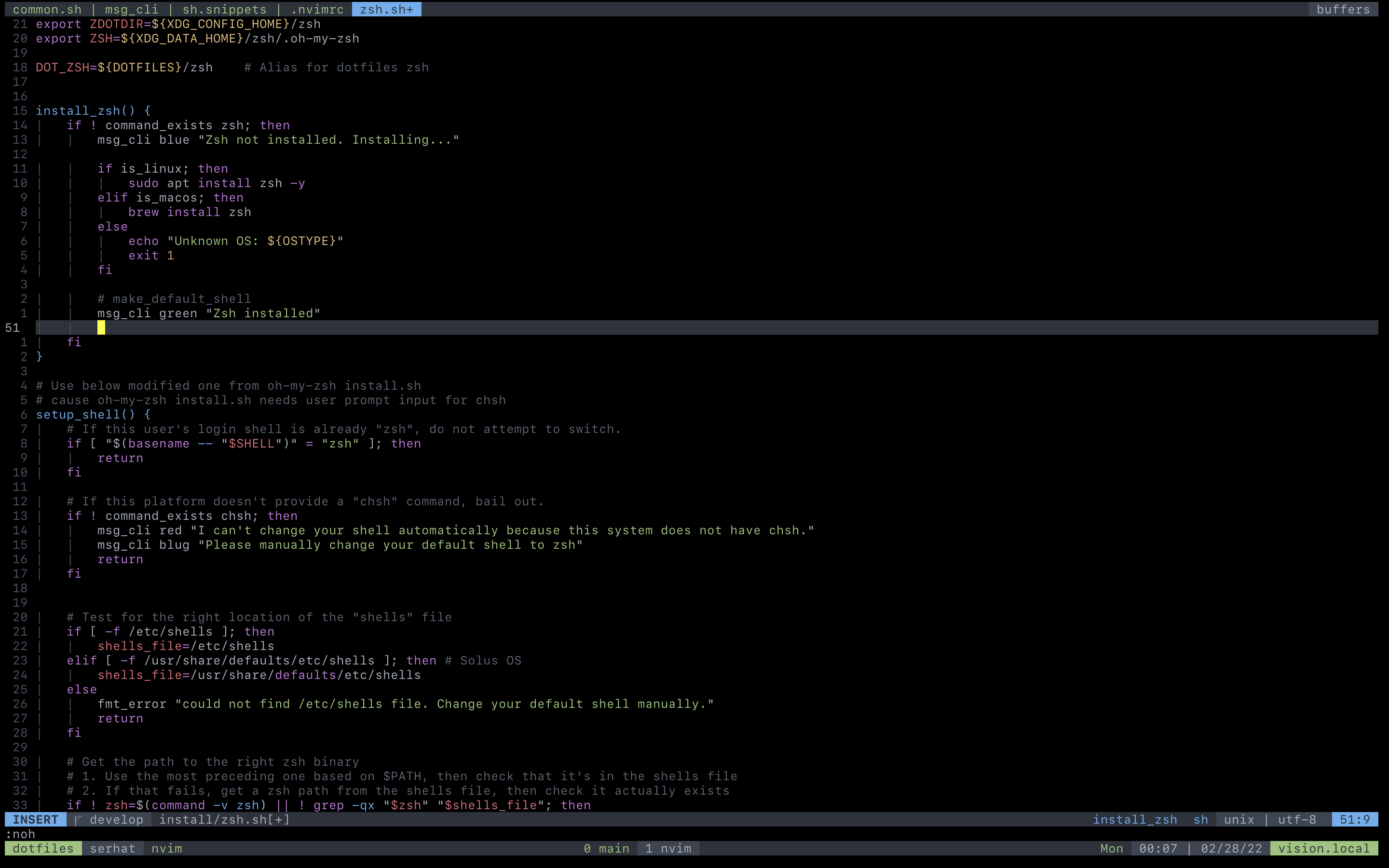Click the 02/28/22 date in tmux bar
The image size is (1389, 868).
point(1231,849)
